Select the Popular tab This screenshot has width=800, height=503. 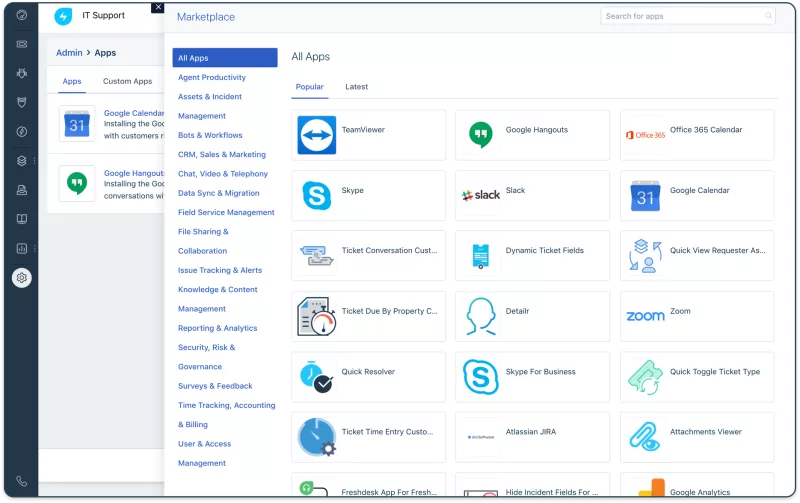tap(309, 87)
